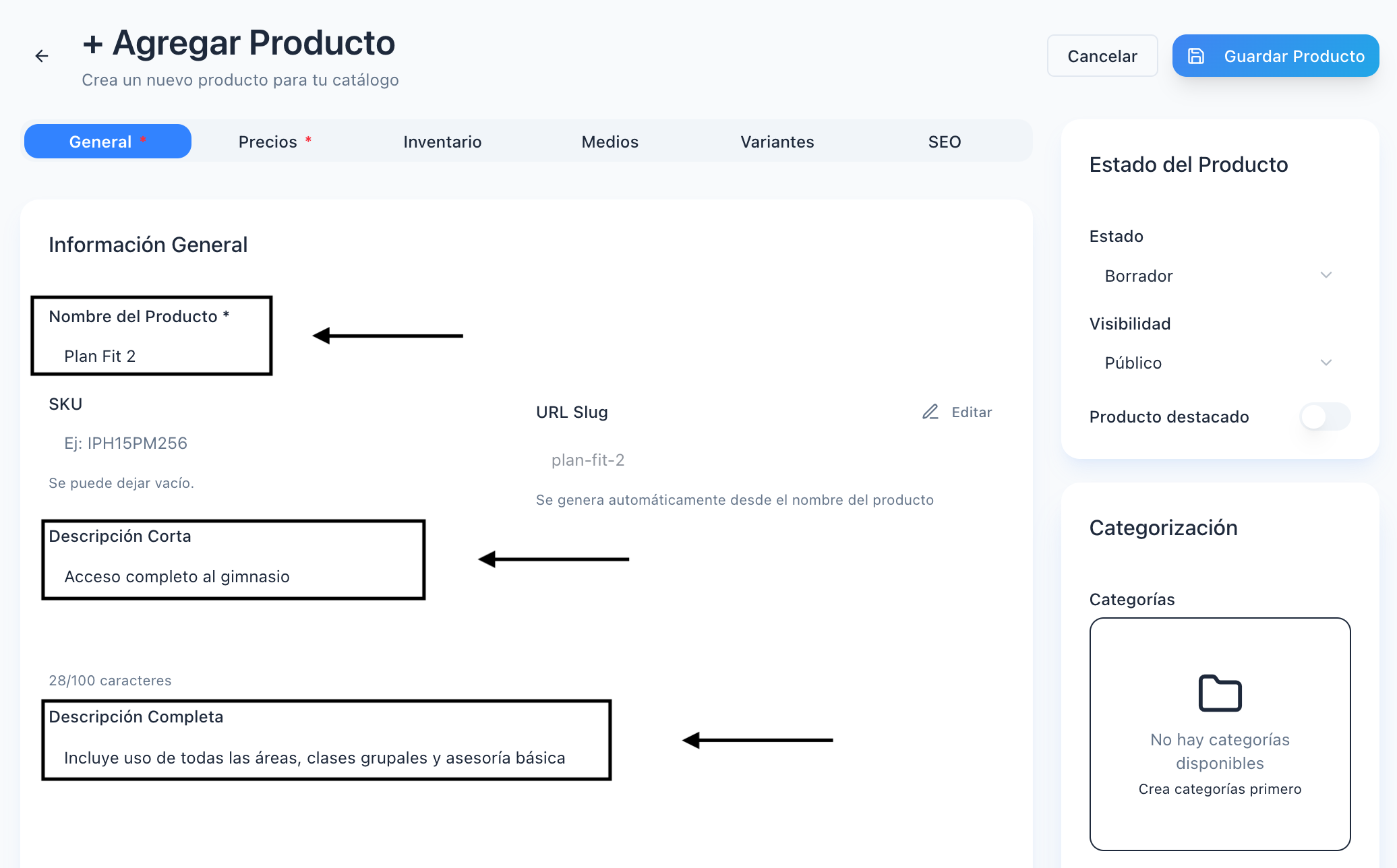This screenshot has width=1397, height=868.
Task: Click chevron arrow of Estado select
Action: [x=1326, y=276]
